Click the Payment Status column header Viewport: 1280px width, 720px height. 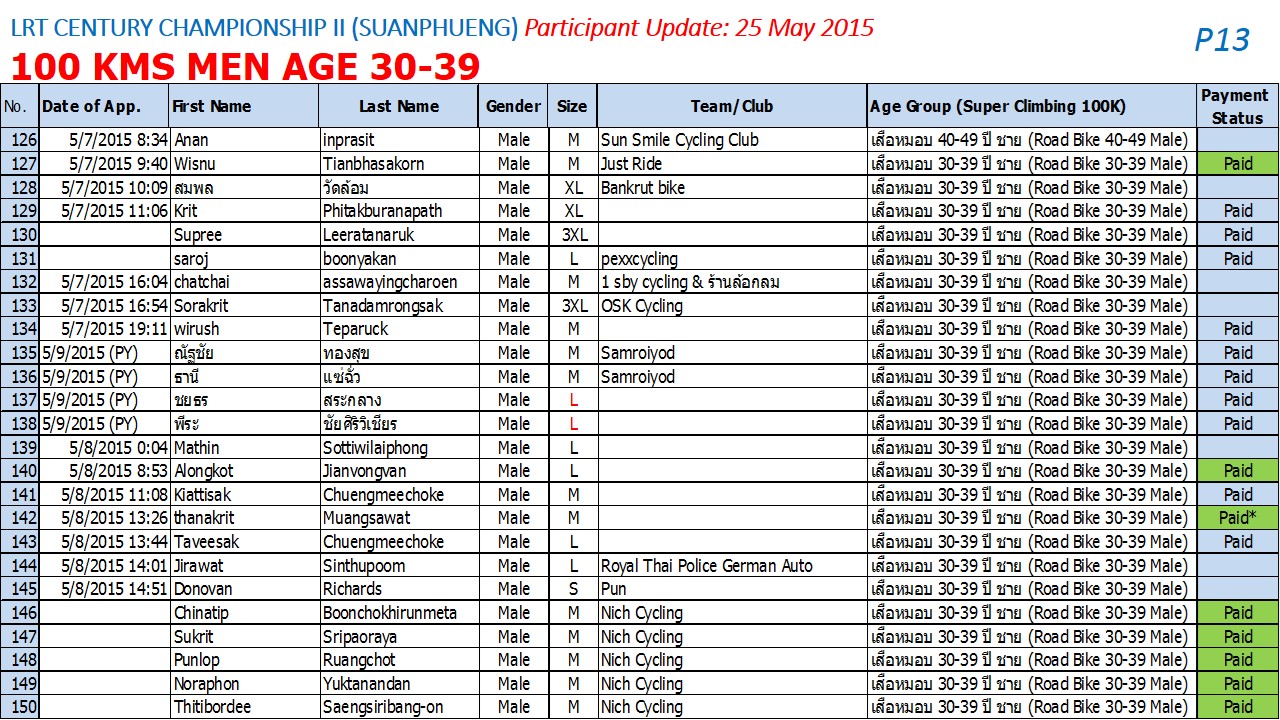(1237, 106)
